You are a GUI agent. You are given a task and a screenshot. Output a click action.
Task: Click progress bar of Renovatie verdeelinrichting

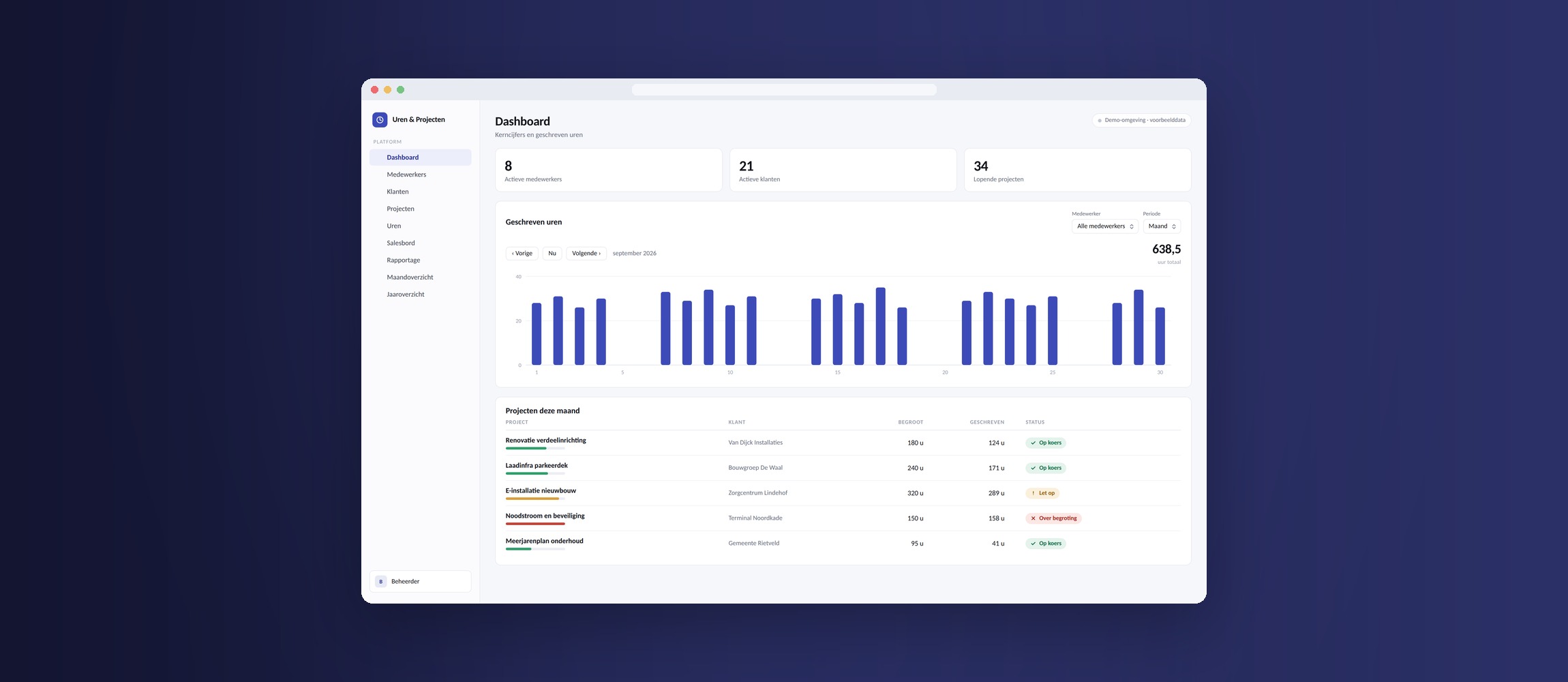point(535,449)
